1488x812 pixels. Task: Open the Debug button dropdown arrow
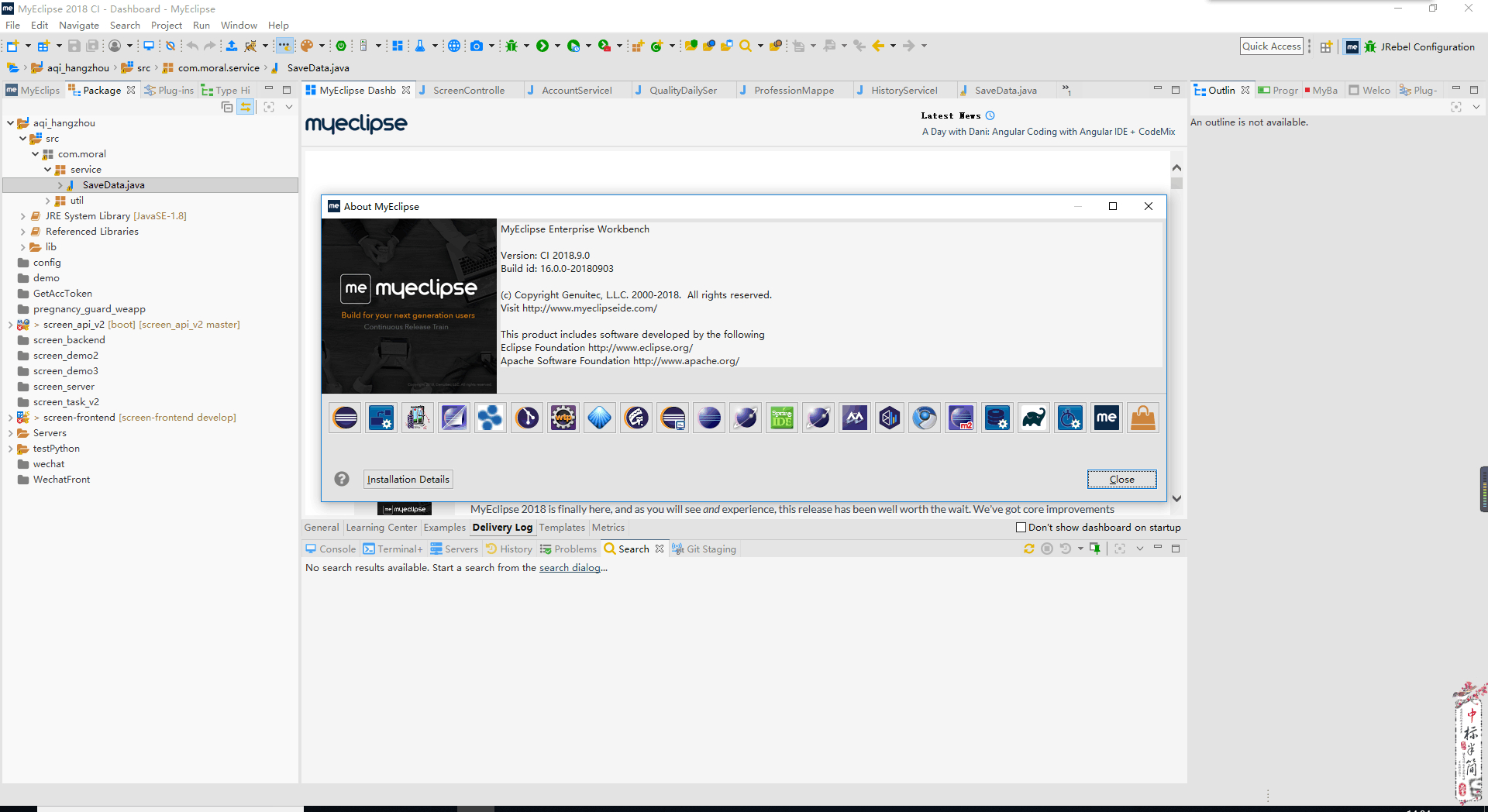click(x=526, y=46)
